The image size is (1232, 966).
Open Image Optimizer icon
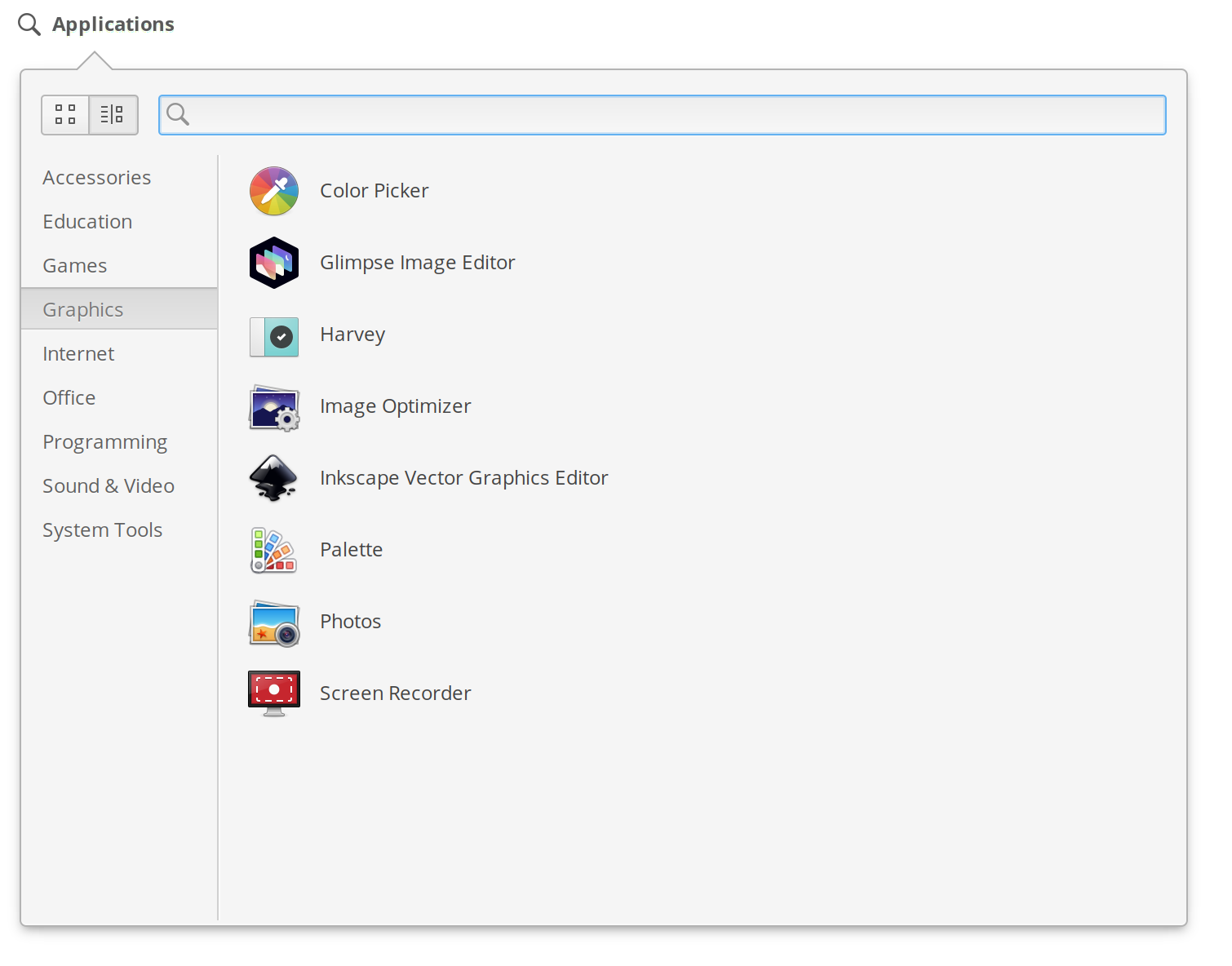(x=274, y=407)
